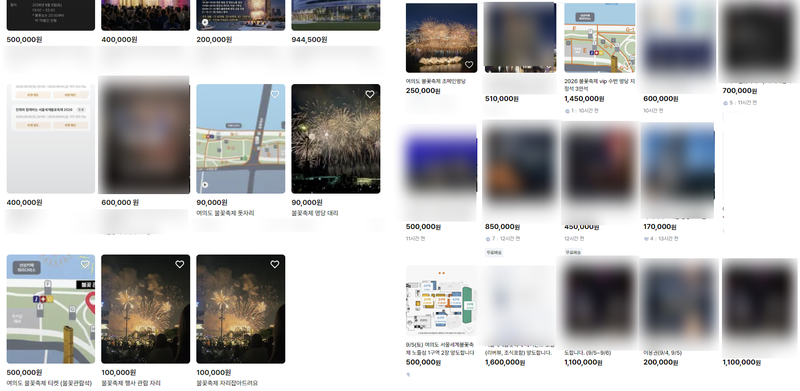The height and width of the screenshot is (391, 800).
Task: Click the 100,000원 price of 행사 관람 자리
Action: 119,373
